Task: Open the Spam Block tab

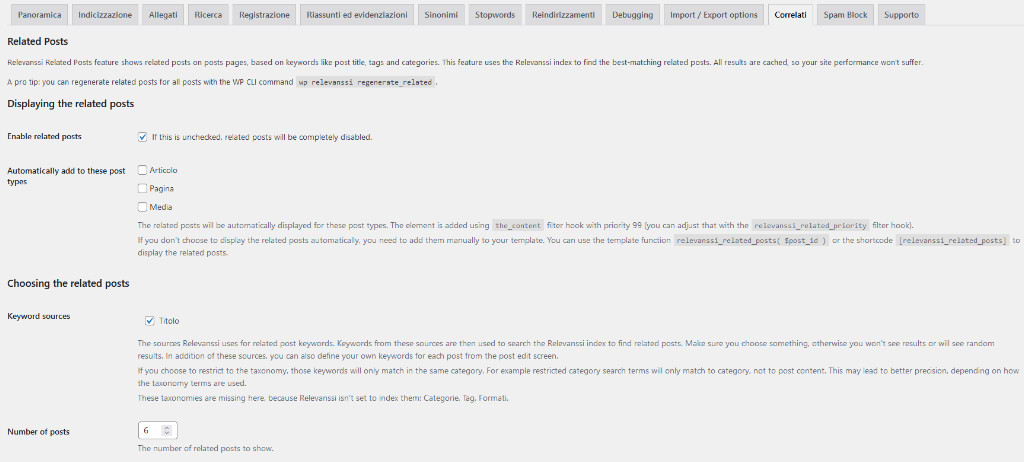Action: (x=845, y=14)
